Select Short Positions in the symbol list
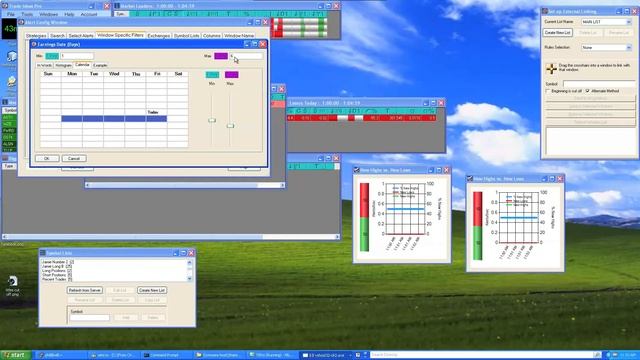Image resolution: width=640 pixels, height=360 pixels. click(57, 275)
